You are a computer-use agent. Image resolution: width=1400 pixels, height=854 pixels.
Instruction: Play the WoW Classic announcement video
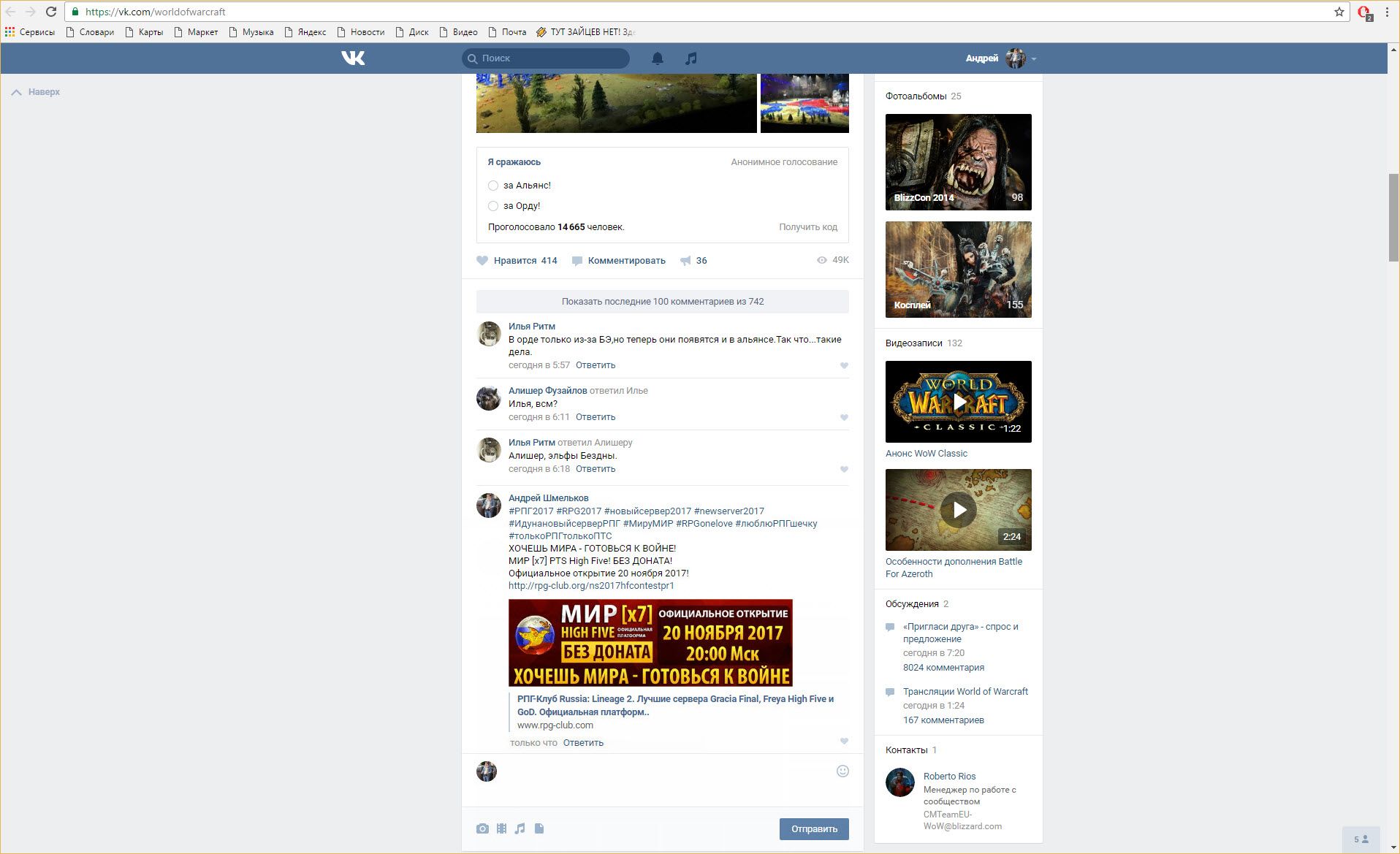click(x=959, y=401)
